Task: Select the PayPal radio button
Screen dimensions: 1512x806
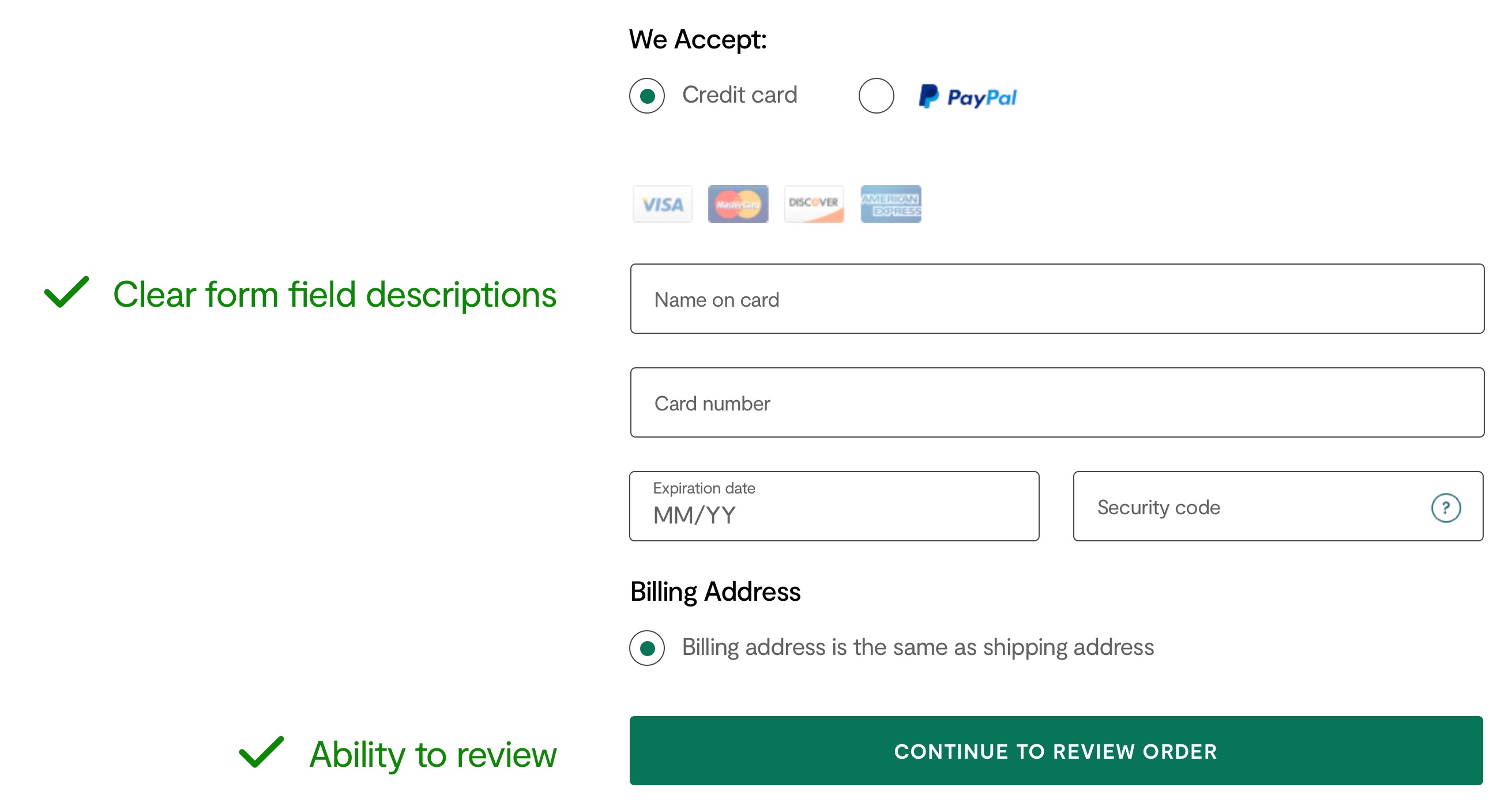Action: point(876,96)
